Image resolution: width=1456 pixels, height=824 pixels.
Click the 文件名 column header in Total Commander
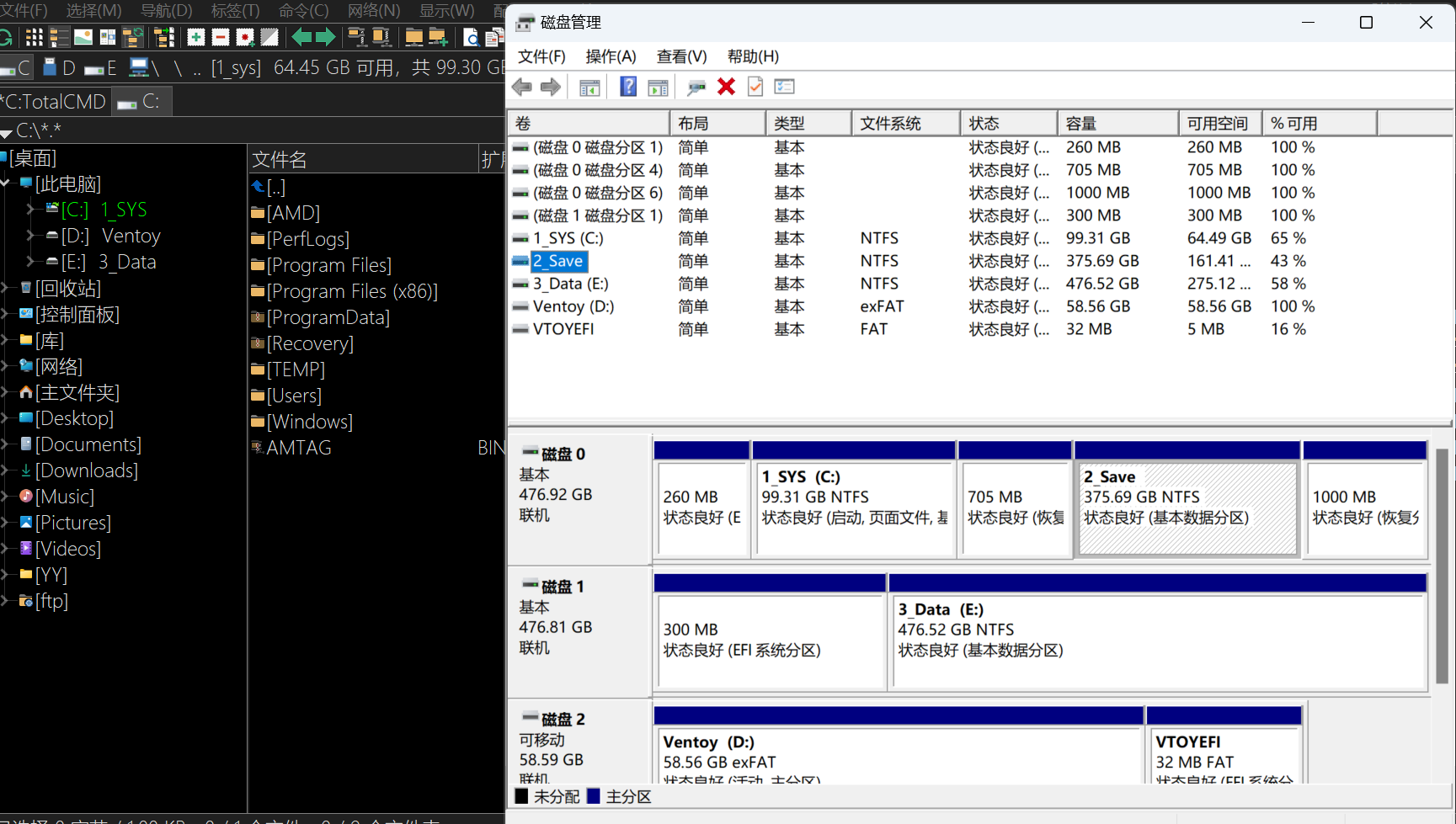click(x=364, y=159)
